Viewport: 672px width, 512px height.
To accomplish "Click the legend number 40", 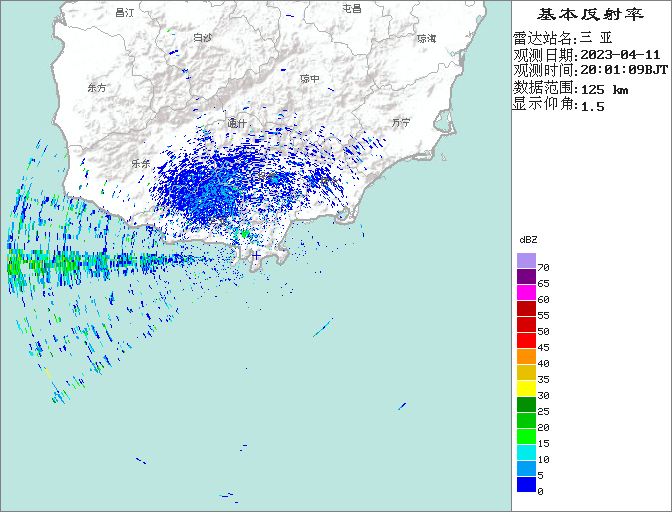I will tap(543, 364).
